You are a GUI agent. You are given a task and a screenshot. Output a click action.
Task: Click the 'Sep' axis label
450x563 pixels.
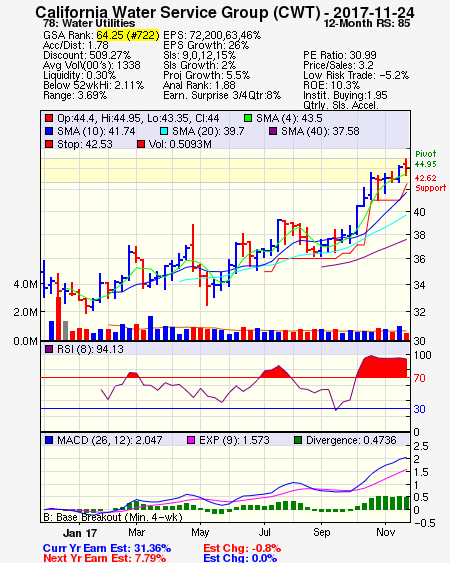[x=321, y=532]
